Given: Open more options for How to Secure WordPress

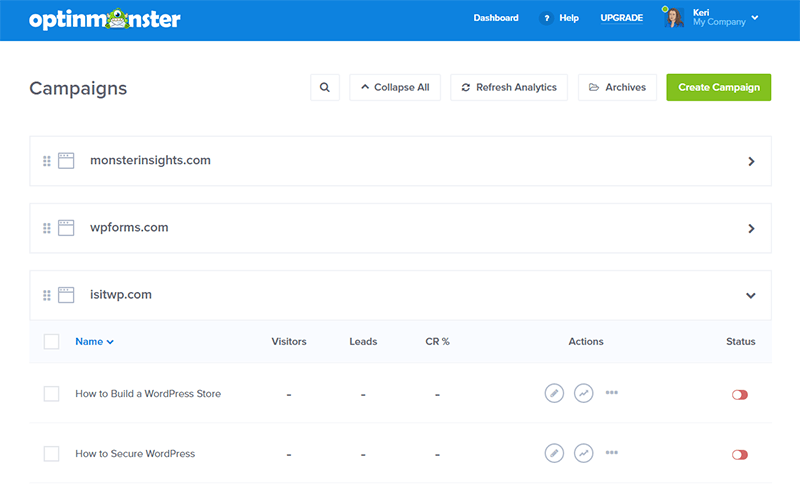Looking at the screenshot, I should [612, 452].
